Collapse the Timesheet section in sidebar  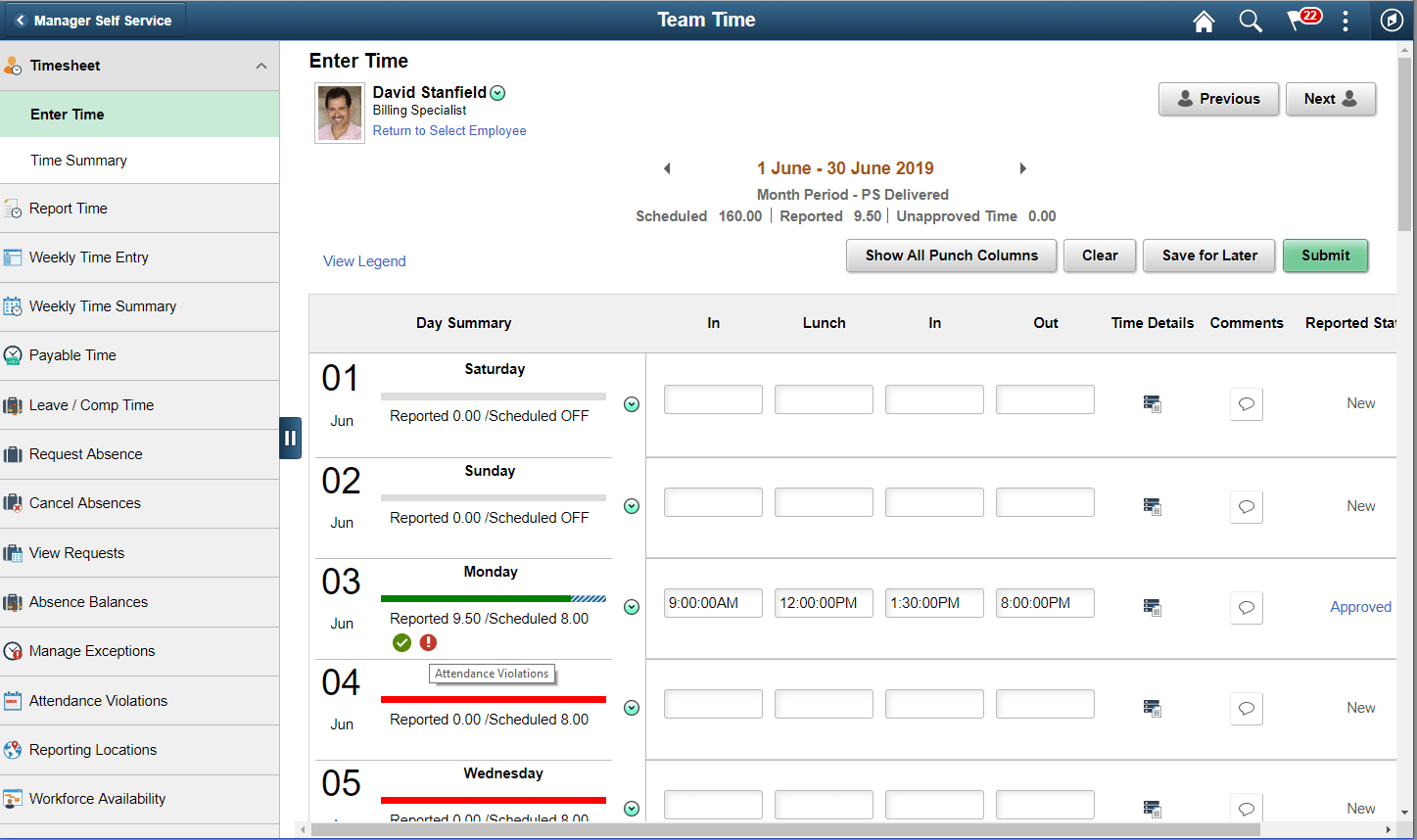point(260,65)
